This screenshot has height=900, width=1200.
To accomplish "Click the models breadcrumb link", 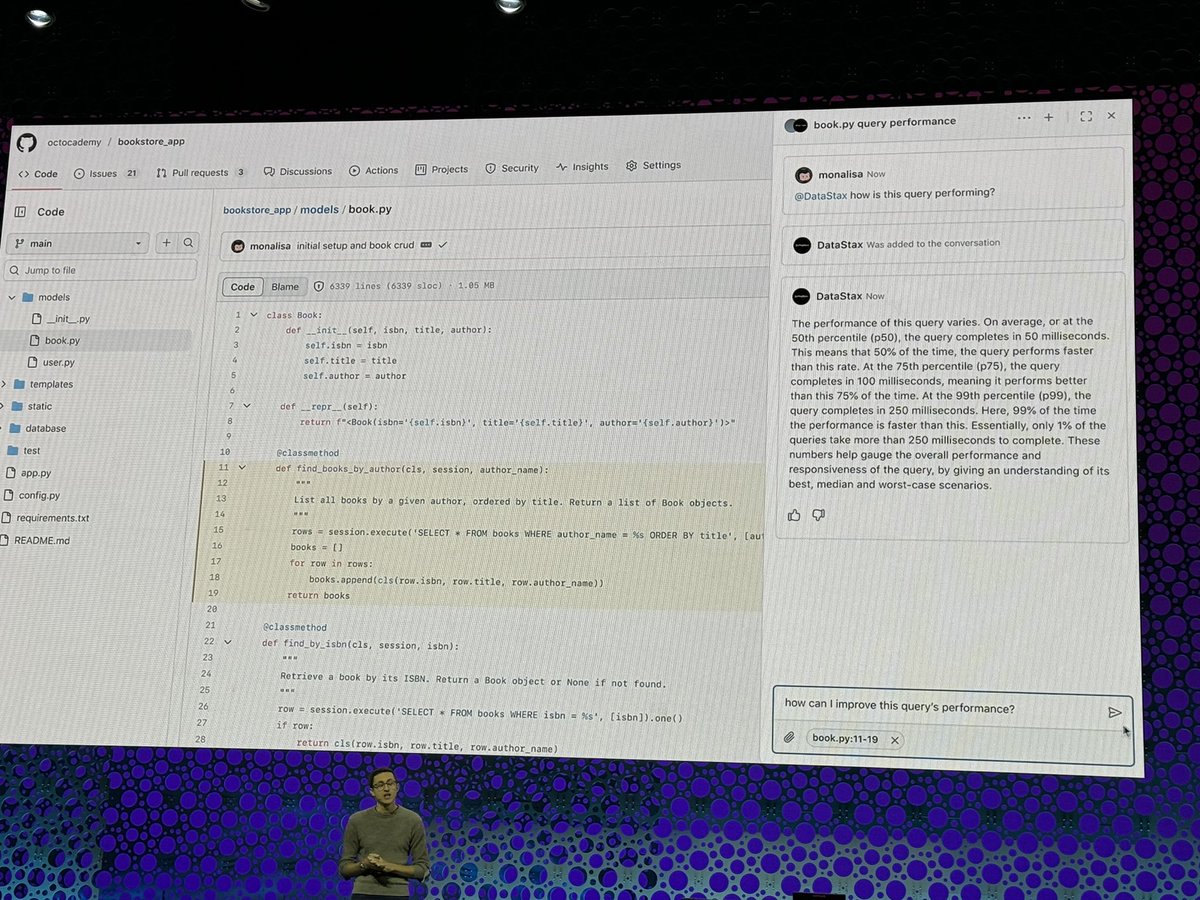I will point(320,209).
